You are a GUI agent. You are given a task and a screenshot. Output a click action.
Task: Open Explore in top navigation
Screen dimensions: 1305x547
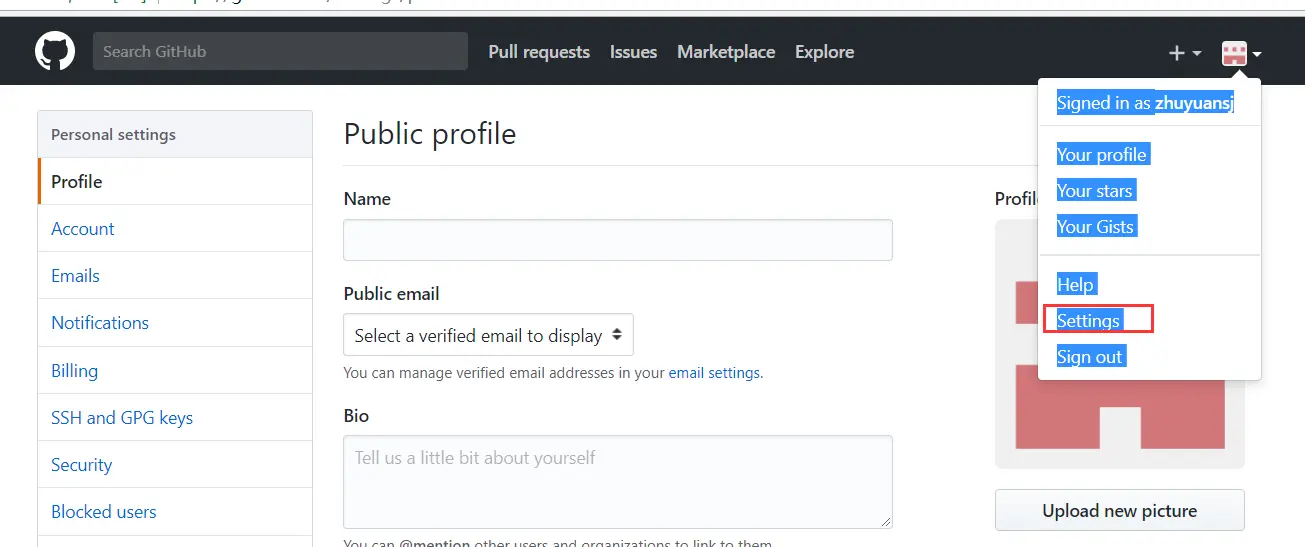point(824,52)
